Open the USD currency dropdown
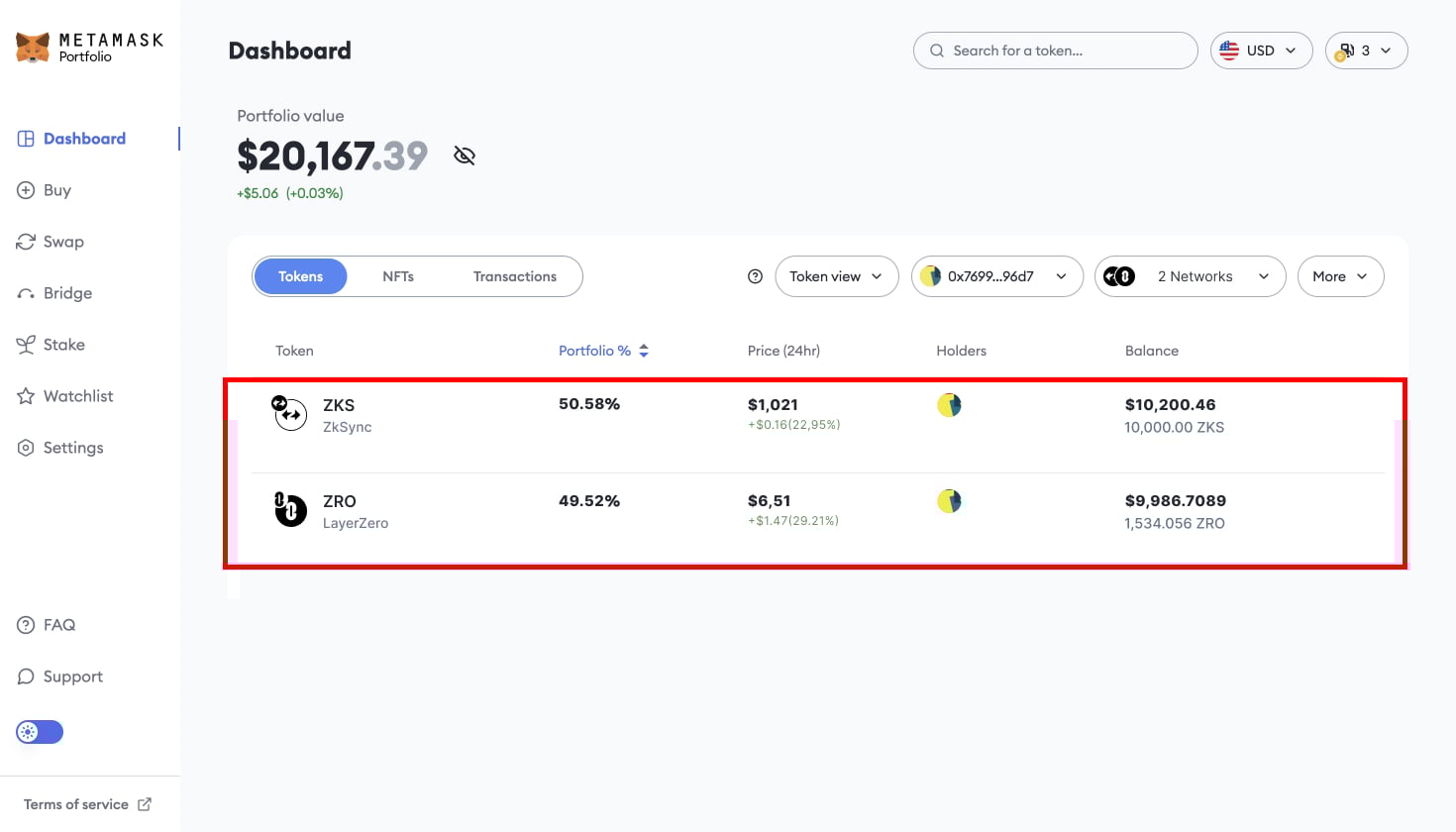Viewport: 1456px width, 832px height. click(1261, 51)
